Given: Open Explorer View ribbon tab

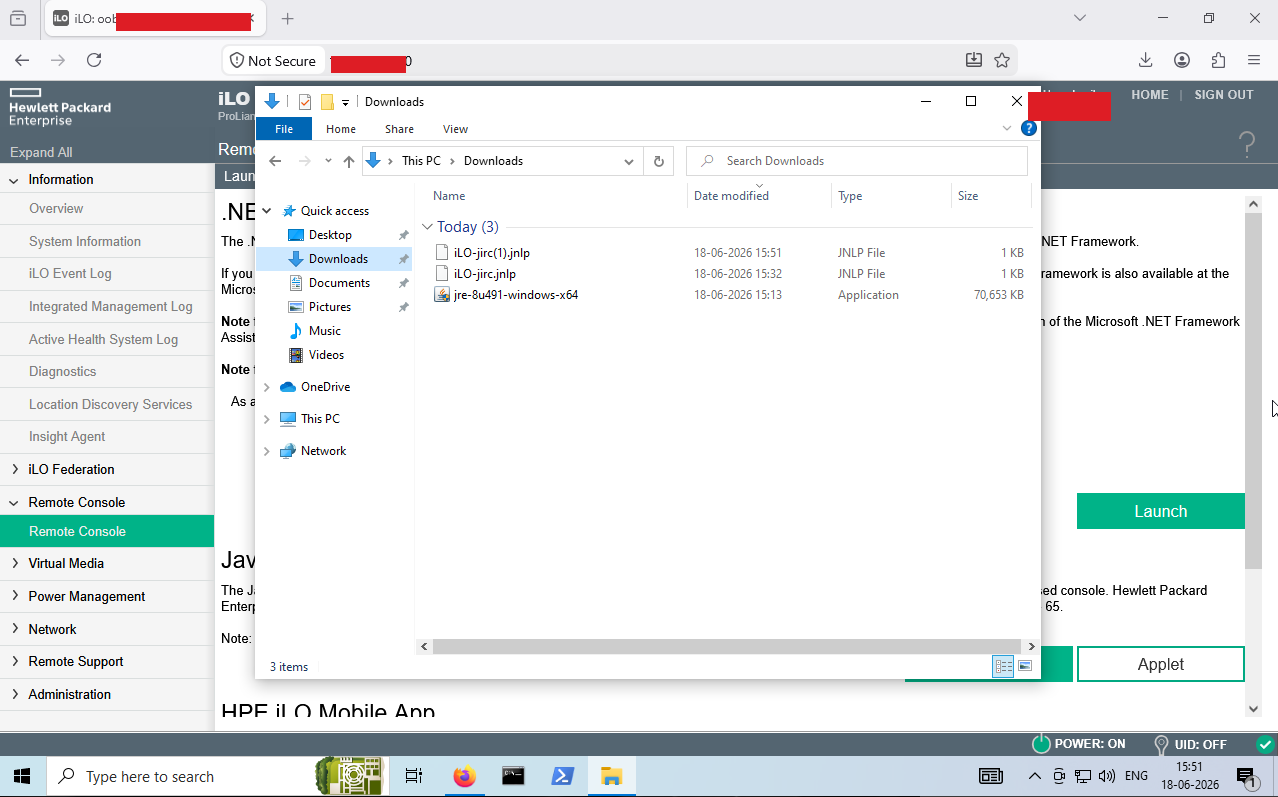Looking at the screenshot, I should [x=455, y=129].
